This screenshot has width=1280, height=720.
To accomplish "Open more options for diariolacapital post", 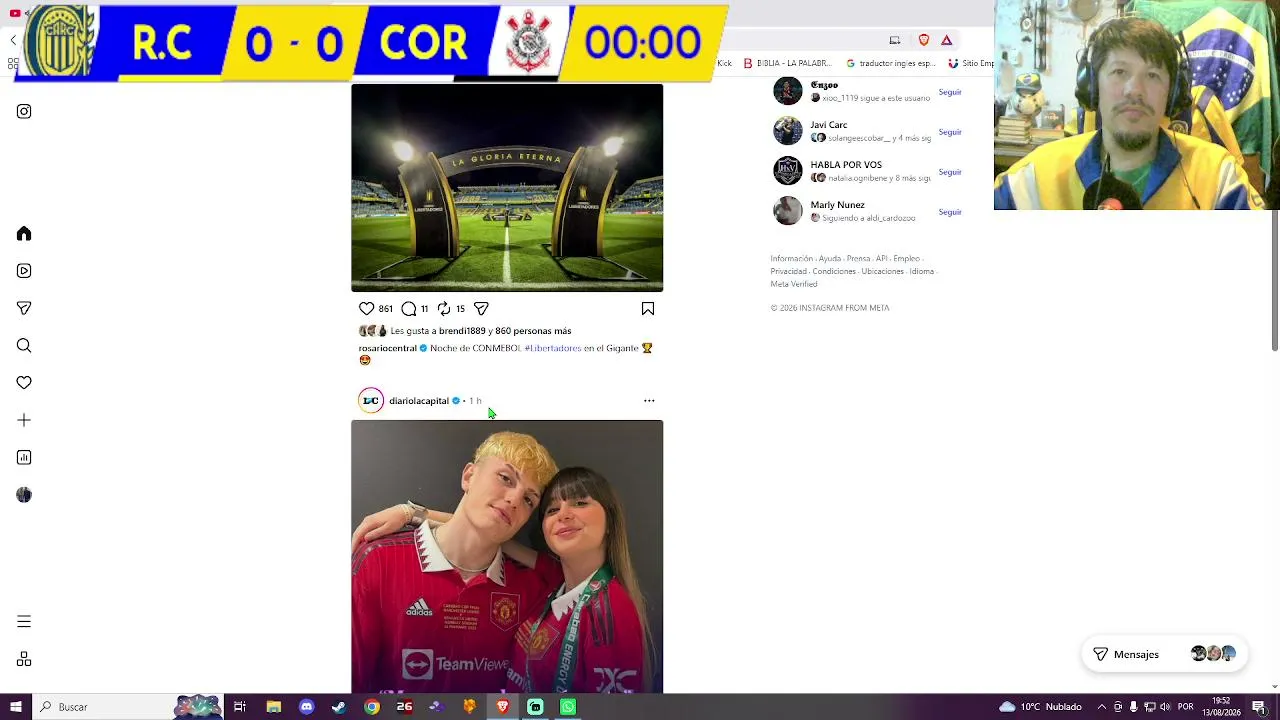I will click(x=649, y=401).
